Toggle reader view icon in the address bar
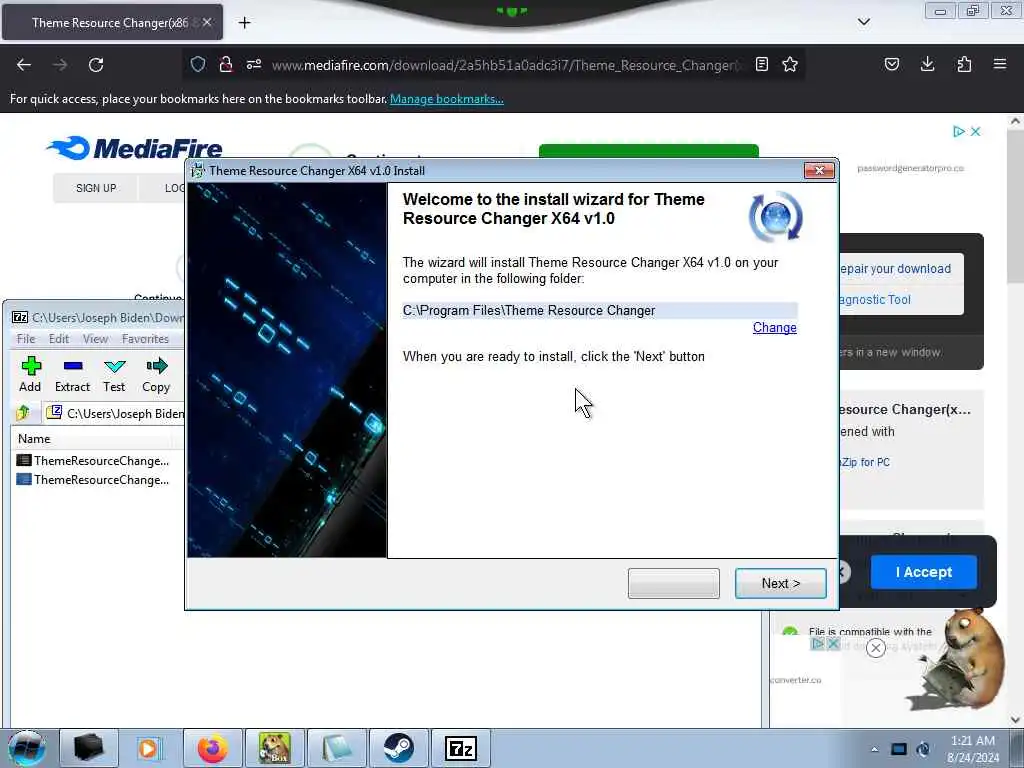 pos(761,64)
